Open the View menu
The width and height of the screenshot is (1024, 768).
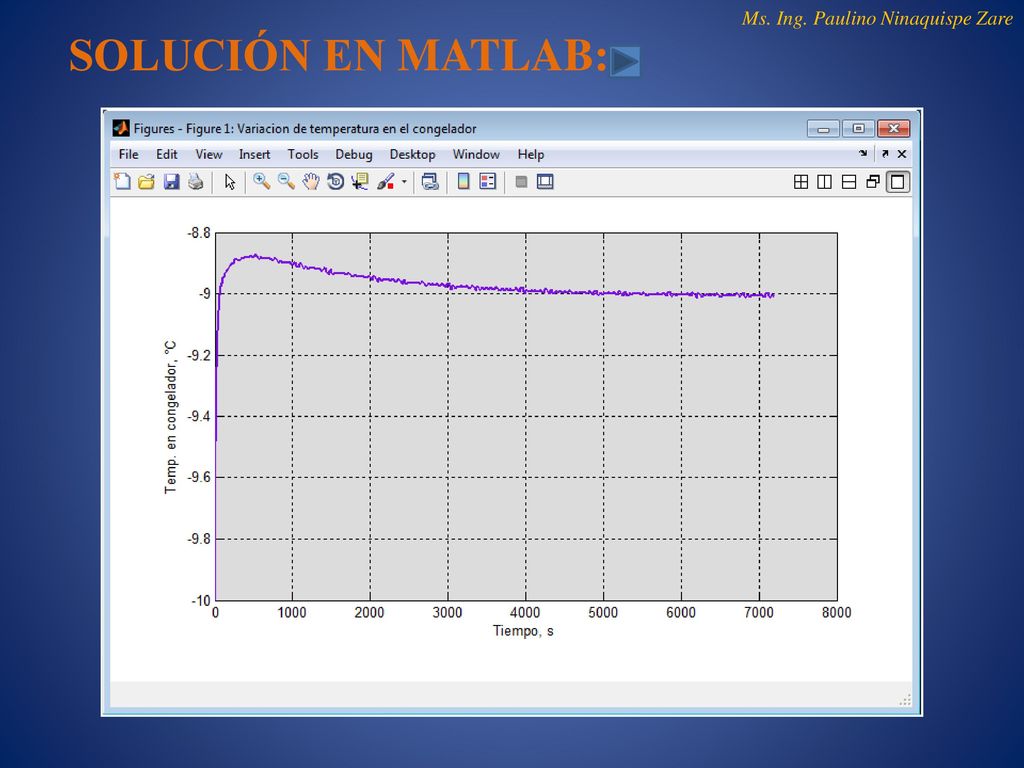(209, 154)
